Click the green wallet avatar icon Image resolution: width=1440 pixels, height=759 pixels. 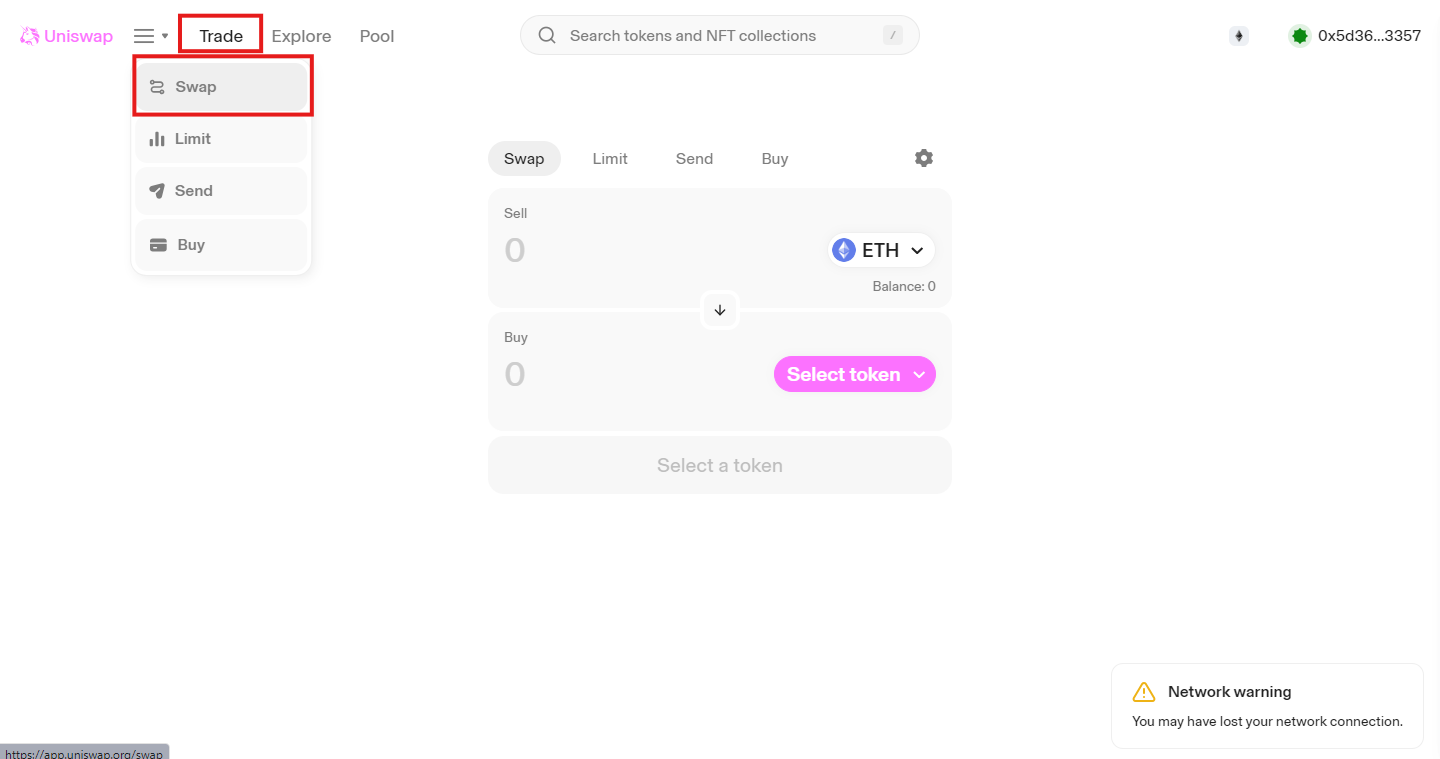point(1300,36)
